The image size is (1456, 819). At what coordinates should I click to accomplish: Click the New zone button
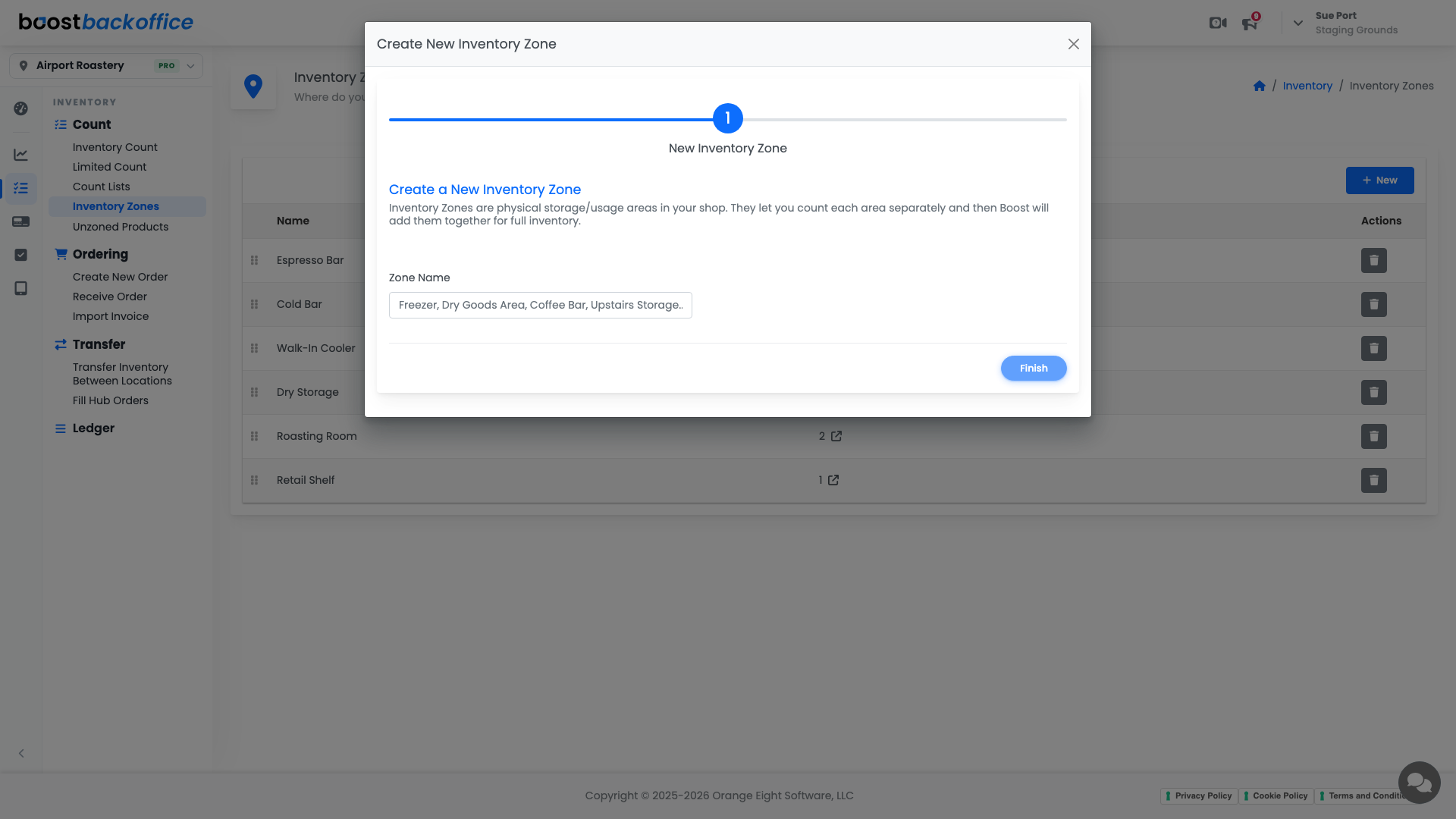point(1379,180)
